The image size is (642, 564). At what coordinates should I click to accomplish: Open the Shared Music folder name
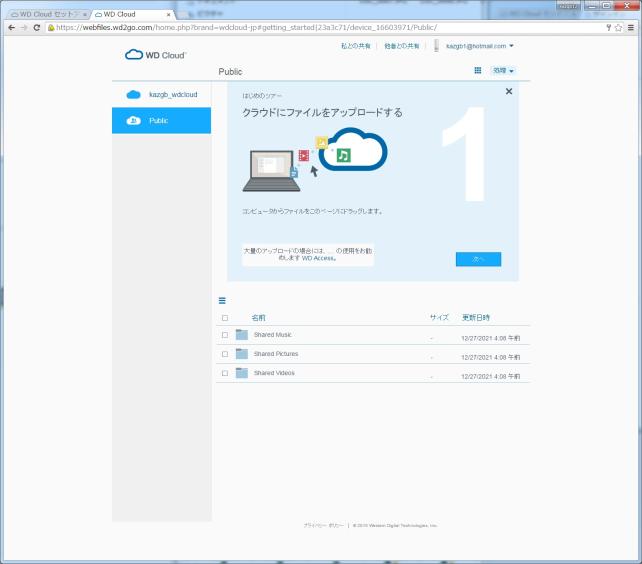(272, 335)
